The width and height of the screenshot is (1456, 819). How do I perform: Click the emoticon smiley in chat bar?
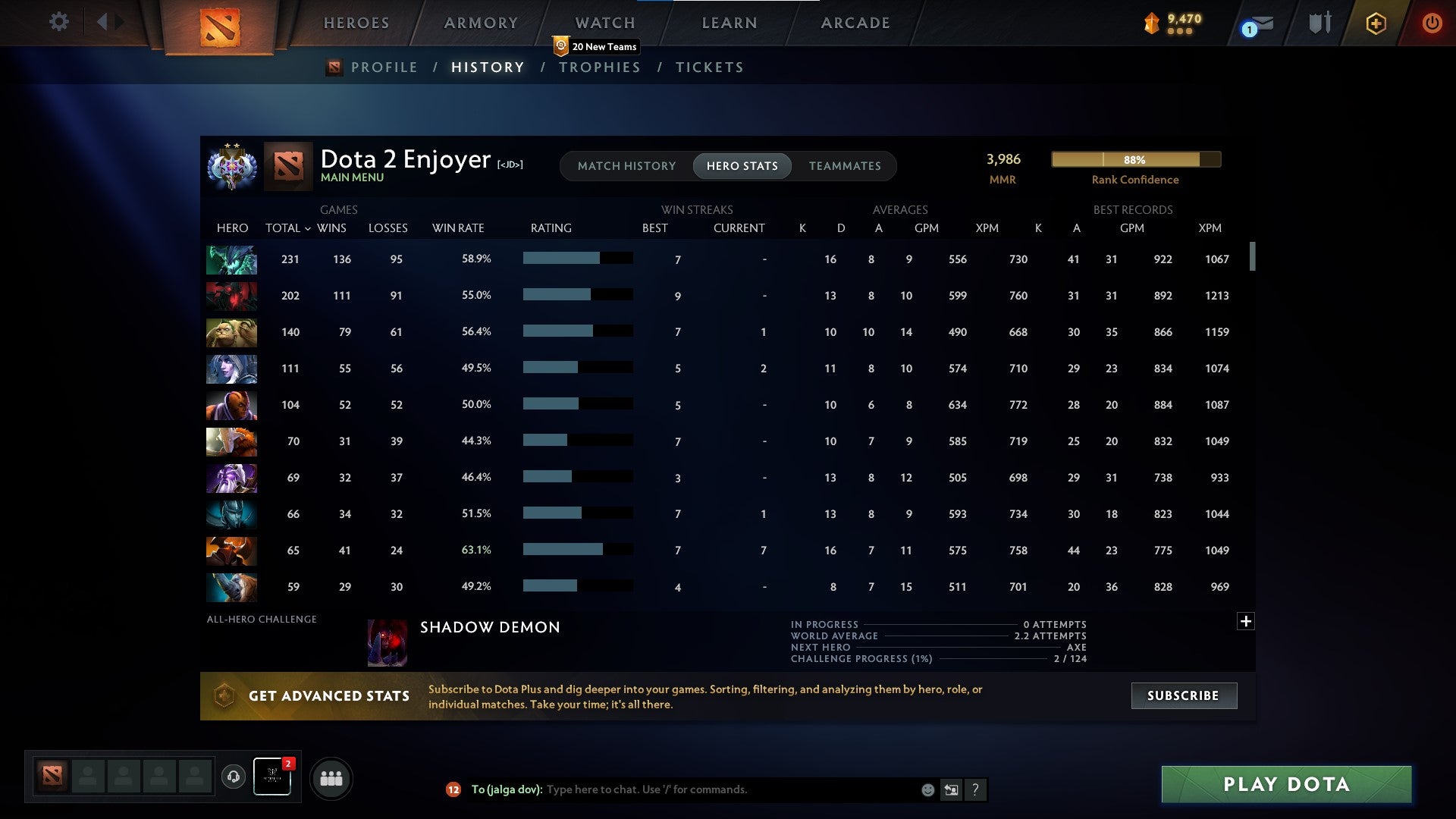click(x=927, y=789)
